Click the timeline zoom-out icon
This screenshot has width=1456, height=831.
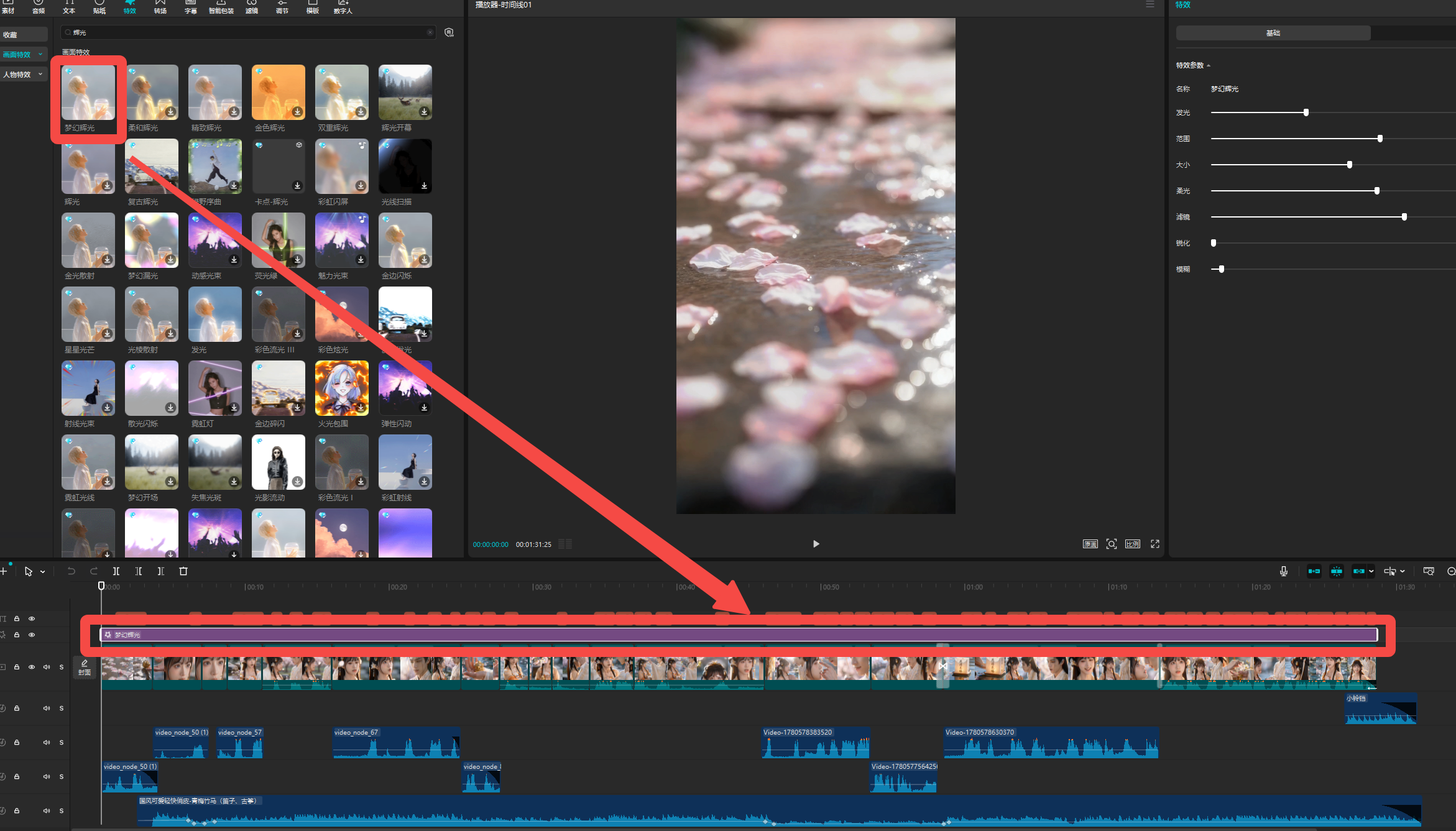coord(1451,571)
